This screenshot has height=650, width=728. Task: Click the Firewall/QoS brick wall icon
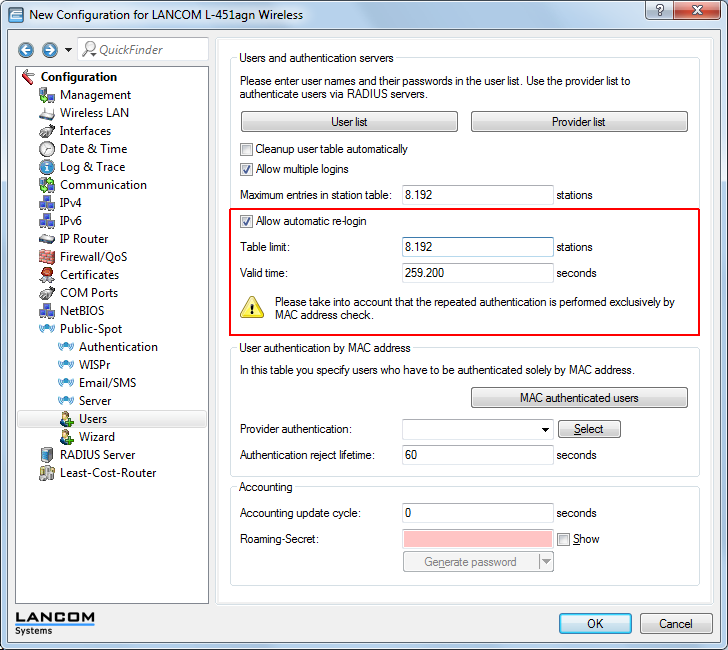[46, 257]
